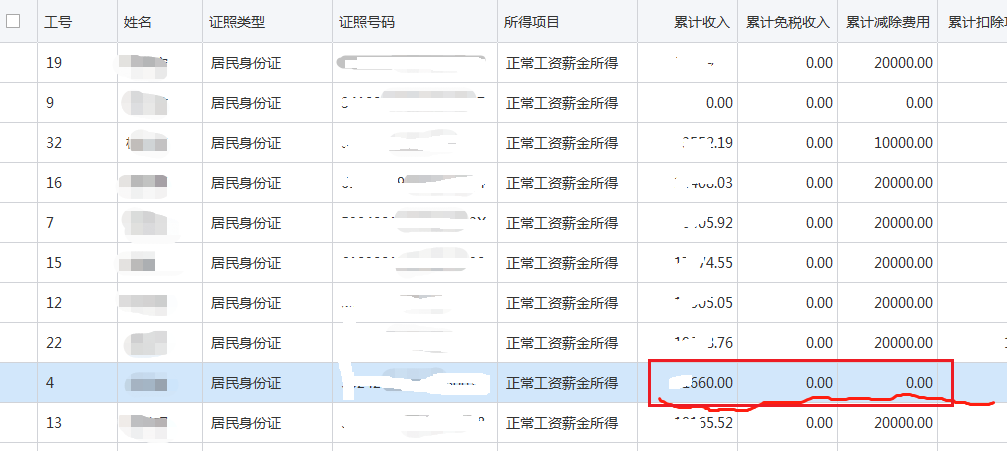
Task: Click the highlighted row with 工号 4
Action: coord(51,383)
